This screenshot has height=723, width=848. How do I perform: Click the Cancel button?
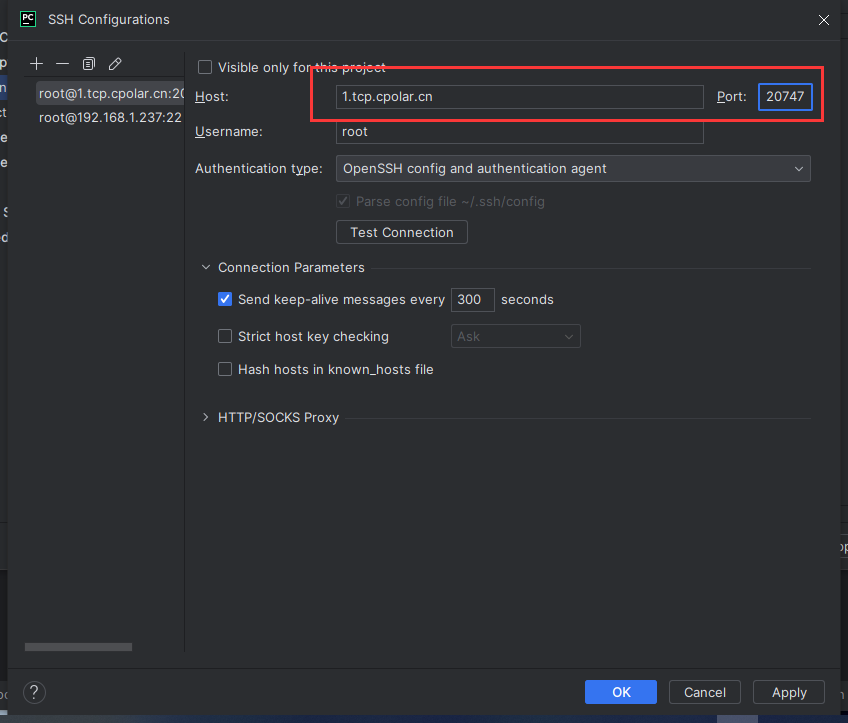(x=705, y=692)
